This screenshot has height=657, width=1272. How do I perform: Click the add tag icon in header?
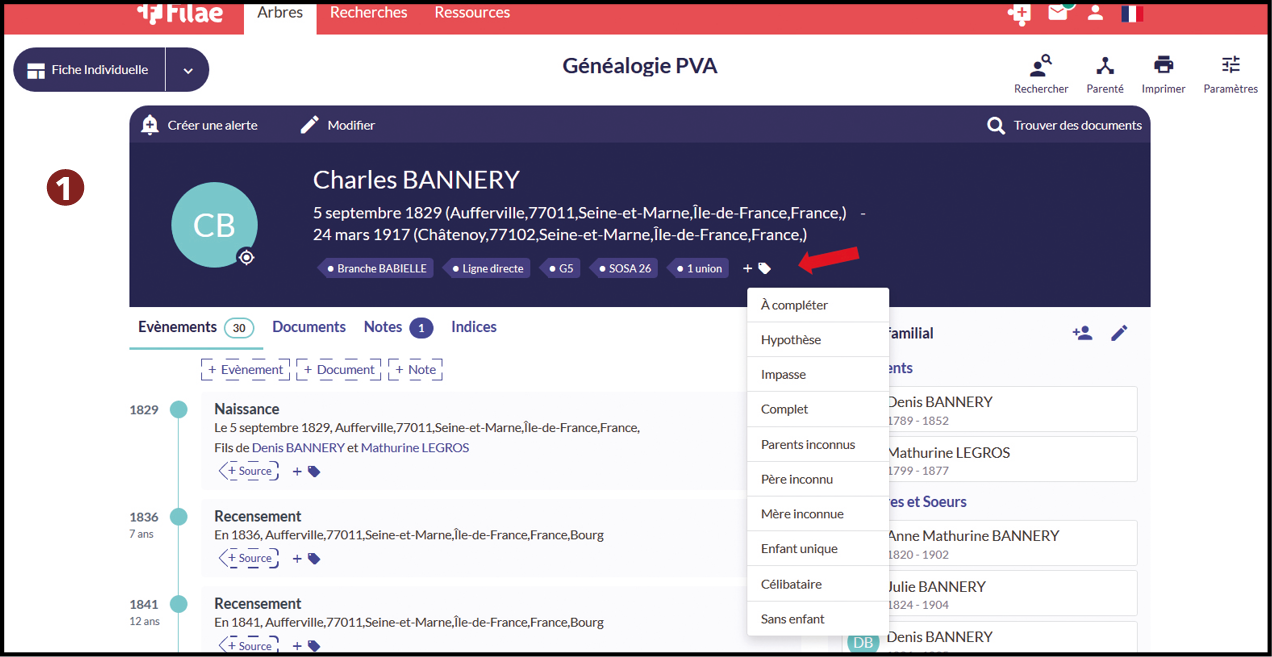[757, 268]
